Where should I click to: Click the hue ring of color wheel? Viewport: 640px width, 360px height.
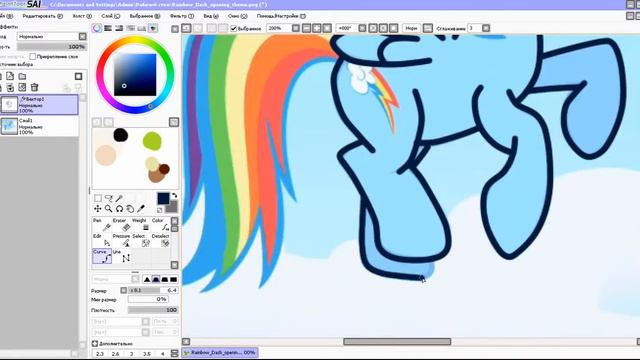[x=135, y=40]
